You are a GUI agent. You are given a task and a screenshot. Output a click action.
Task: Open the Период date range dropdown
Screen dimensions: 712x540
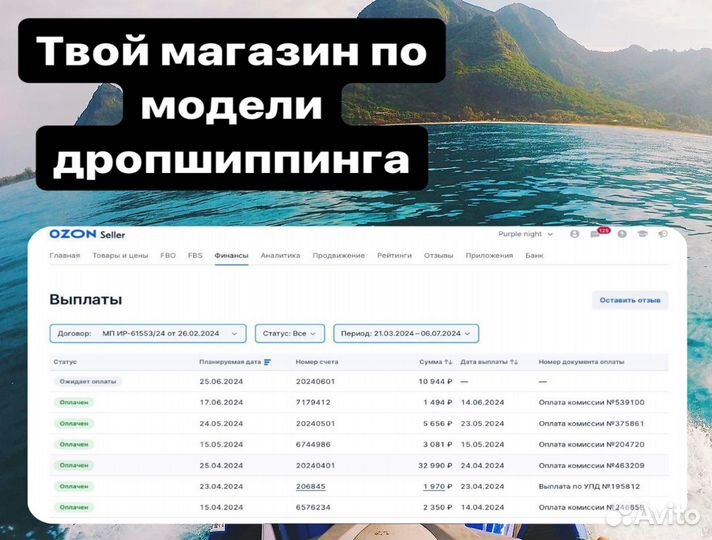click(406, 333)
